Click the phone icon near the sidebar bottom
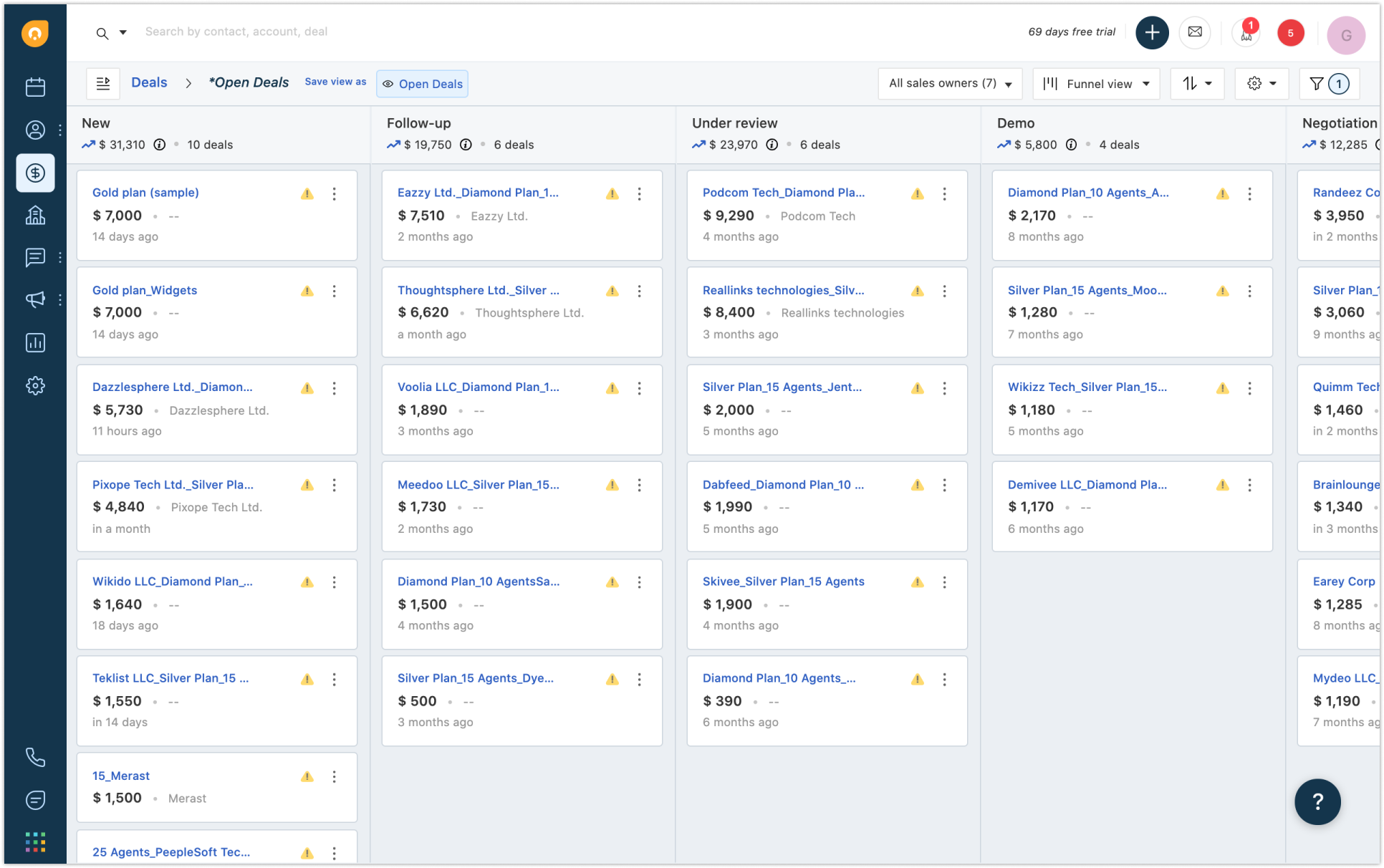 tap(36, 757)
